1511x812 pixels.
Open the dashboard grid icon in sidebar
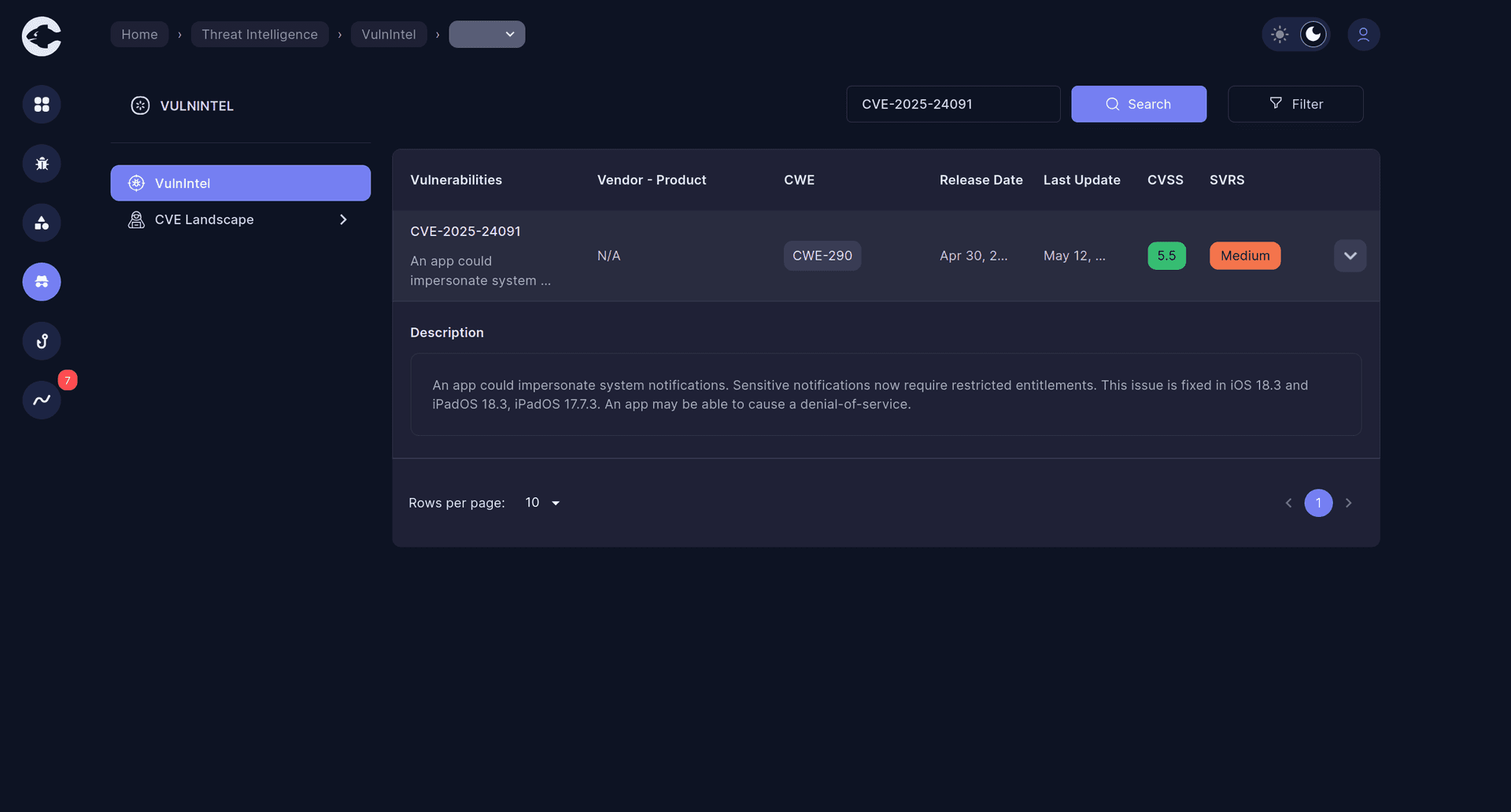41,104
